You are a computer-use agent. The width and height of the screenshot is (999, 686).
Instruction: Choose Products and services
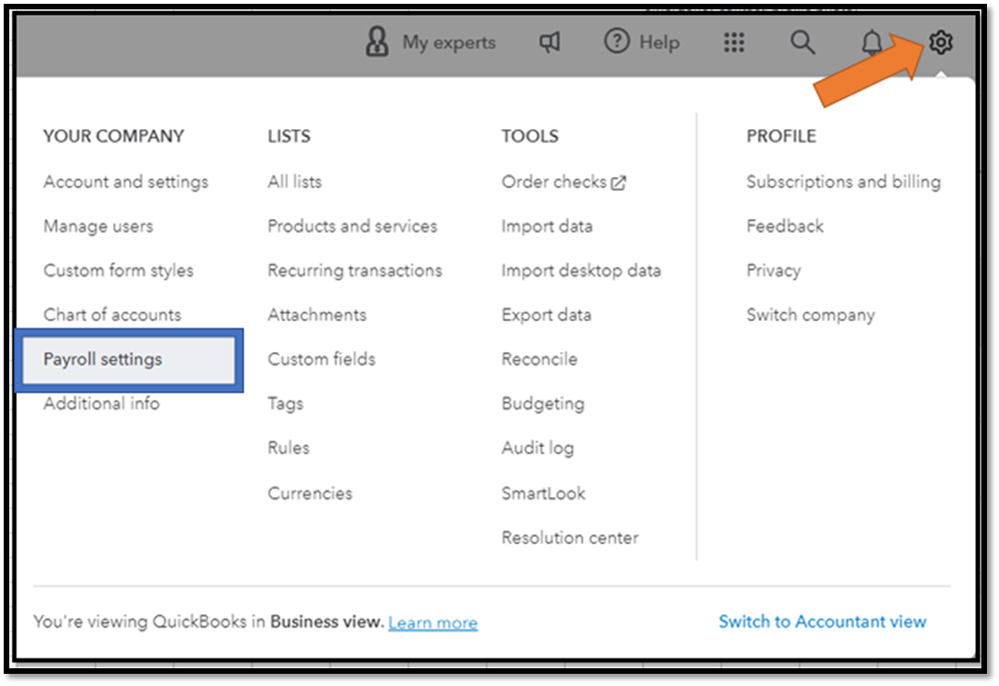click(x=352, y=226)
